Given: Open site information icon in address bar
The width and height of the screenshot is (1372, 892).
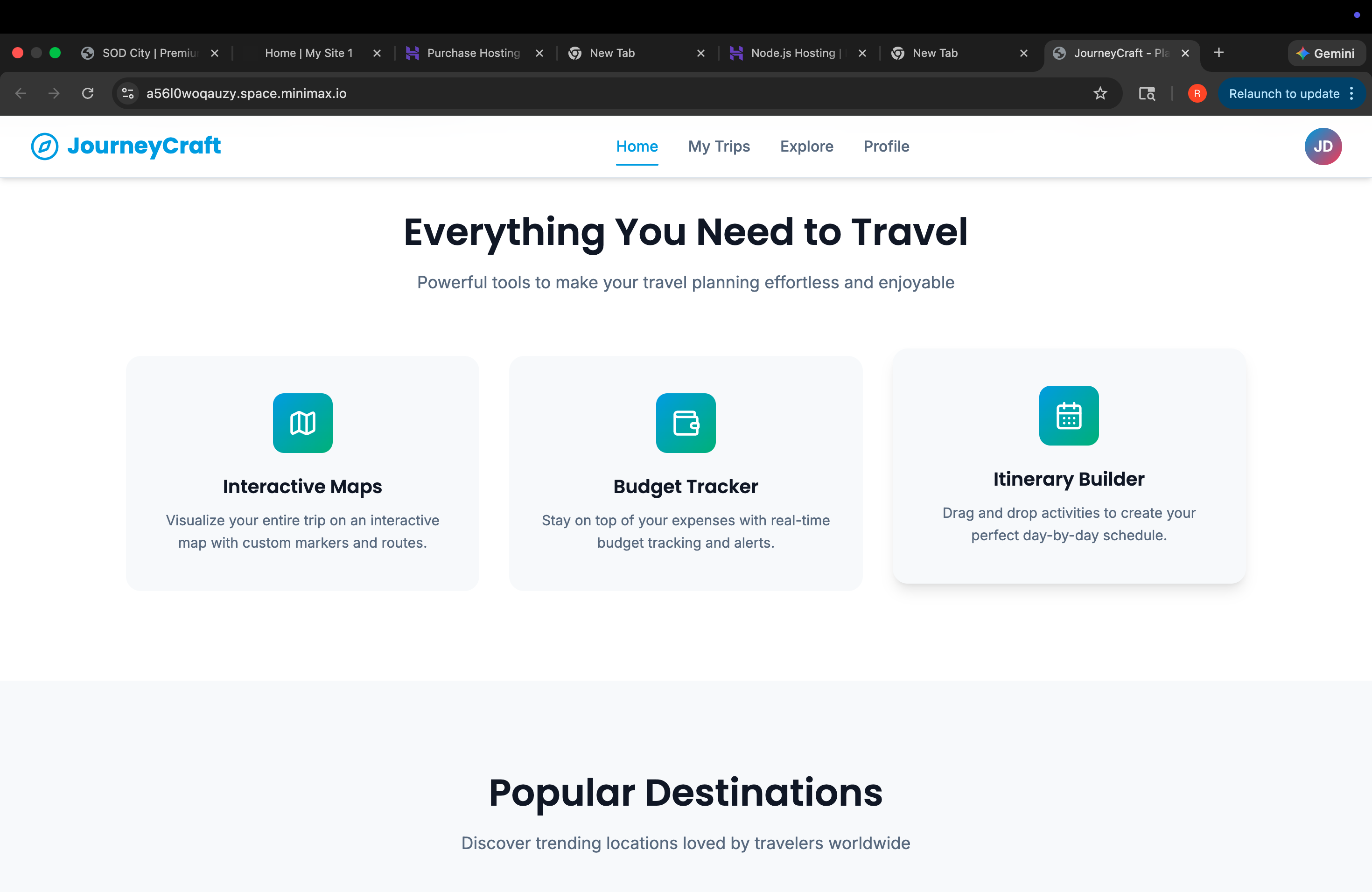Looking at the screenshot, I should coord(128,93).
